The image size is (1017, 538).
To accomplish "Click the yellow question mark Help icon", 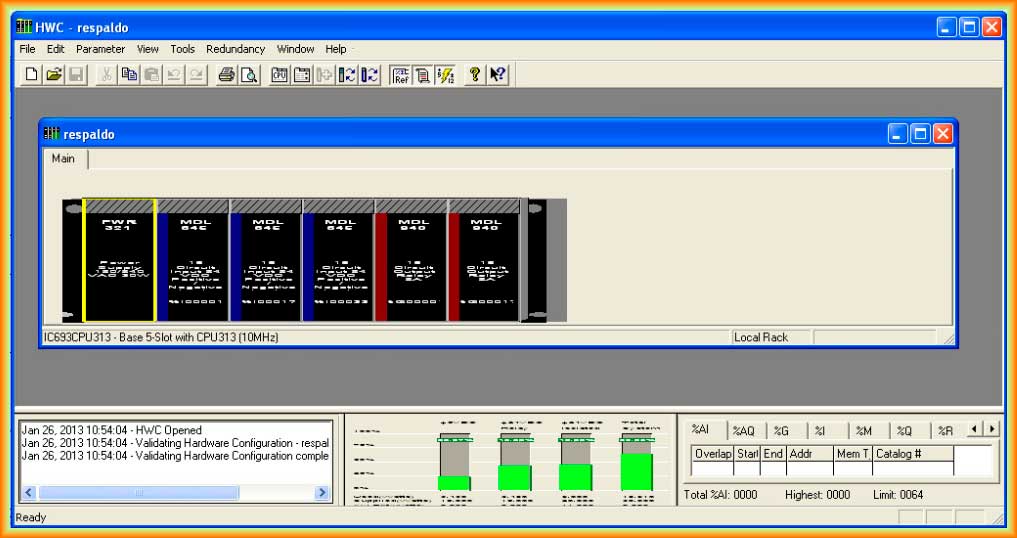I will (475, 74).
